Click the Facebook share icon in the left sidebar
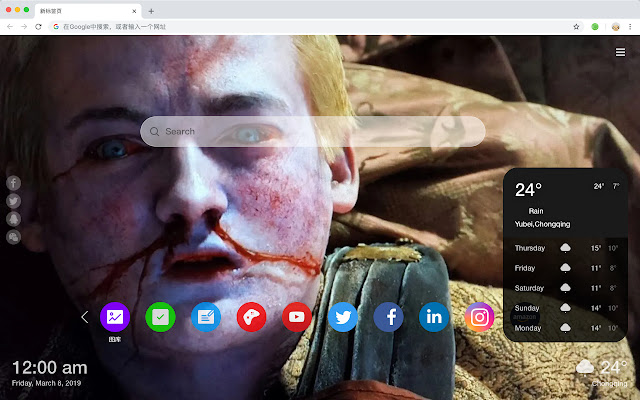 pyautogui.click(x=13, y=183)
